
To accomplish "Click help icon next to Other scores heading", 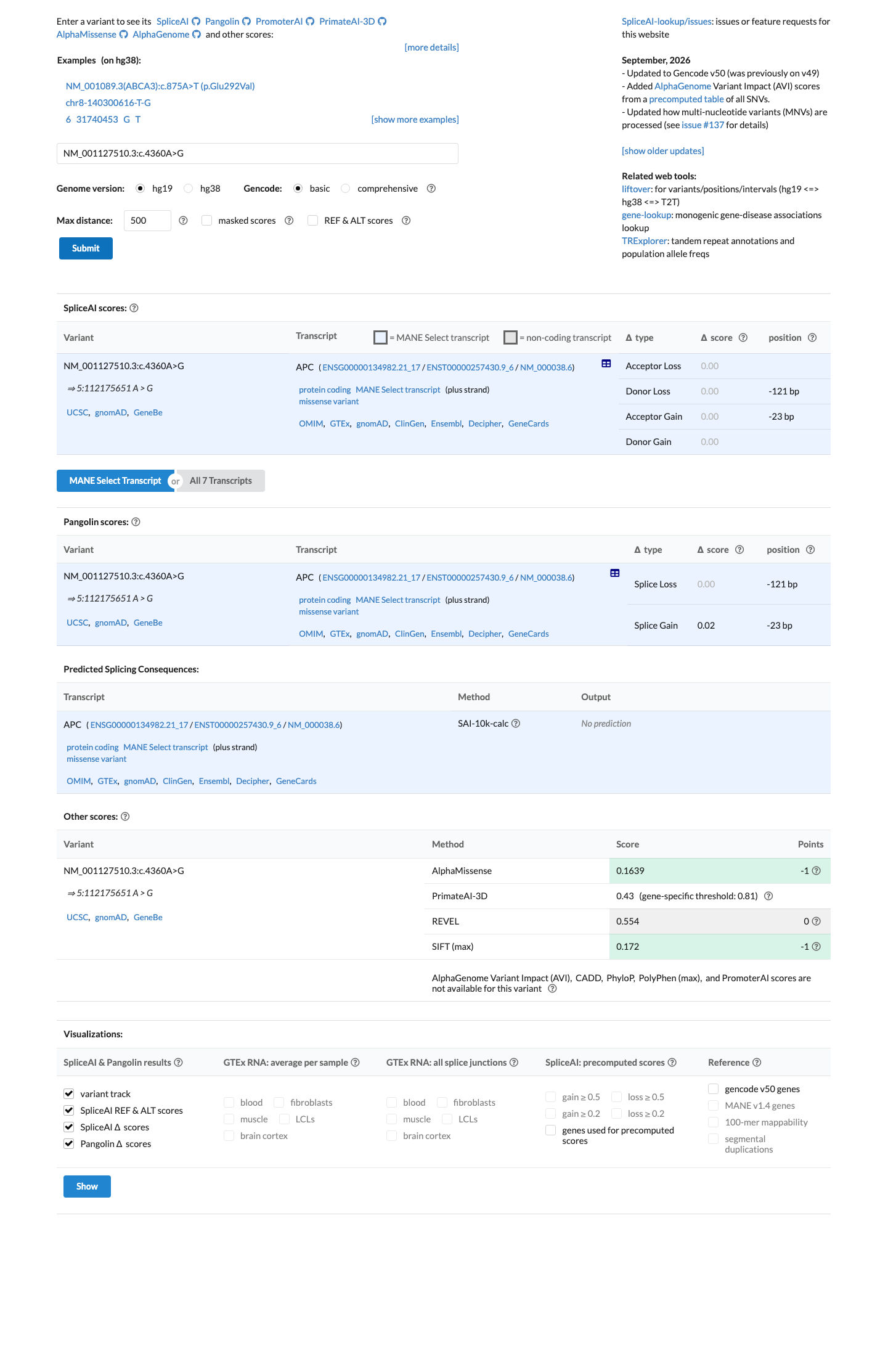I will [125, 817].
